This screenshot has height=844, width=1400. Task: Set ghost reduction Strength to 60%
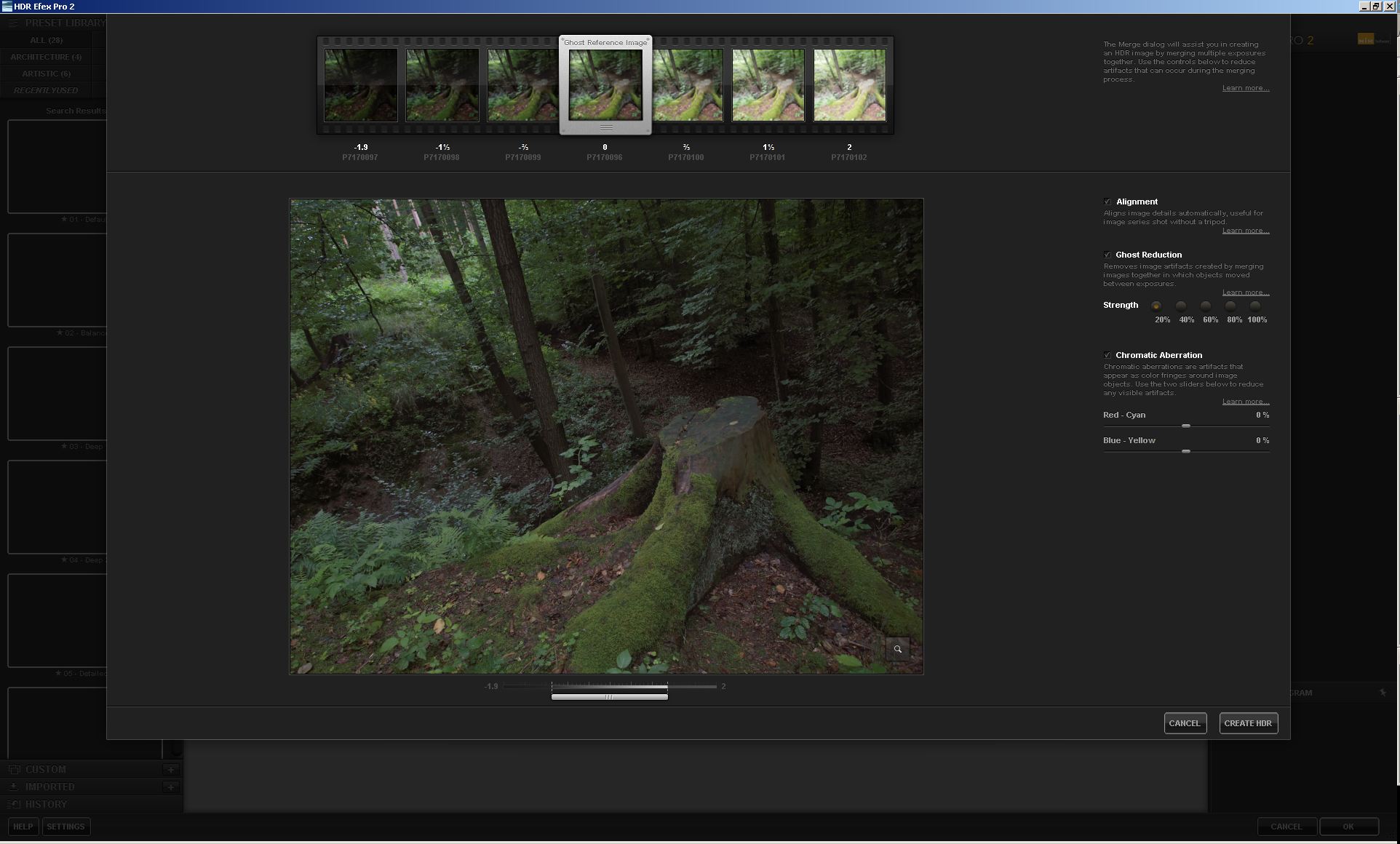click(1206, 306)
